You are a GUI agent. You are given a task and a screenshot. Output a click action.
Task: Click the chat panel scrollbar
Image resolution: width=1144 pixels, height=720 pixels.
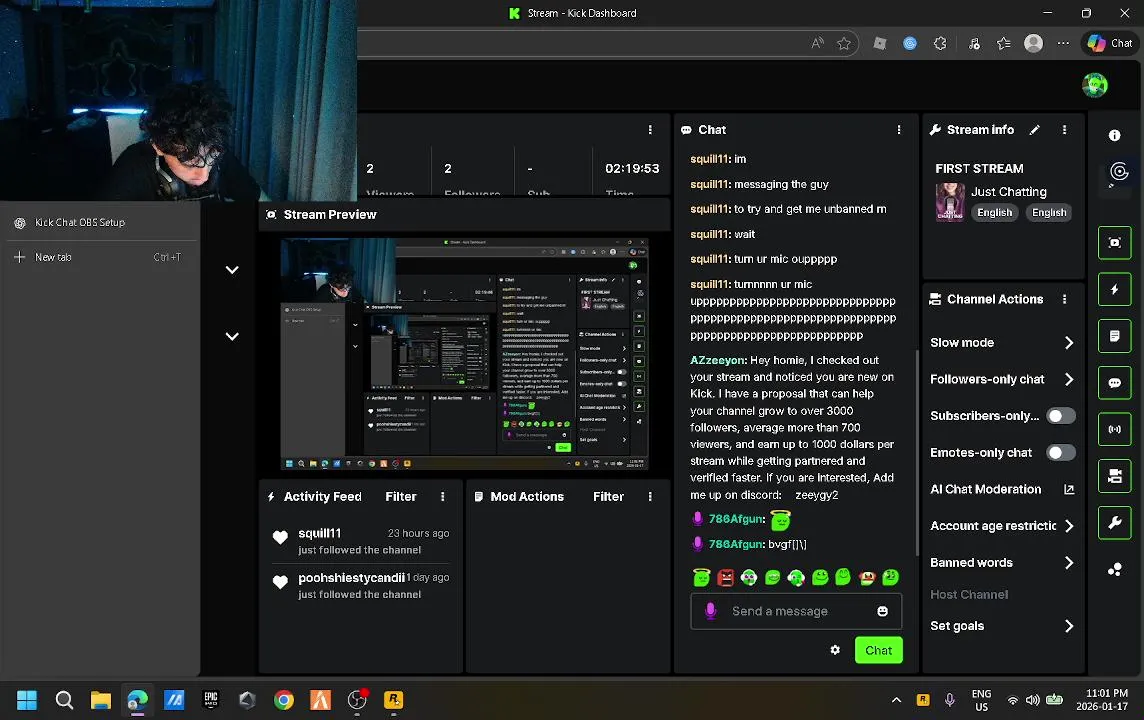click(917, 452)
